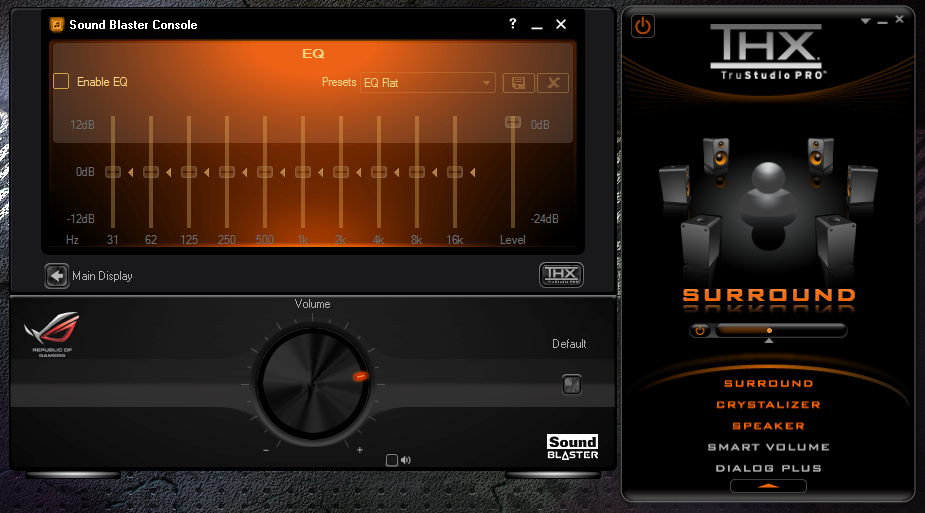Click the delete preset X button
925x513 pixels.
553,83
